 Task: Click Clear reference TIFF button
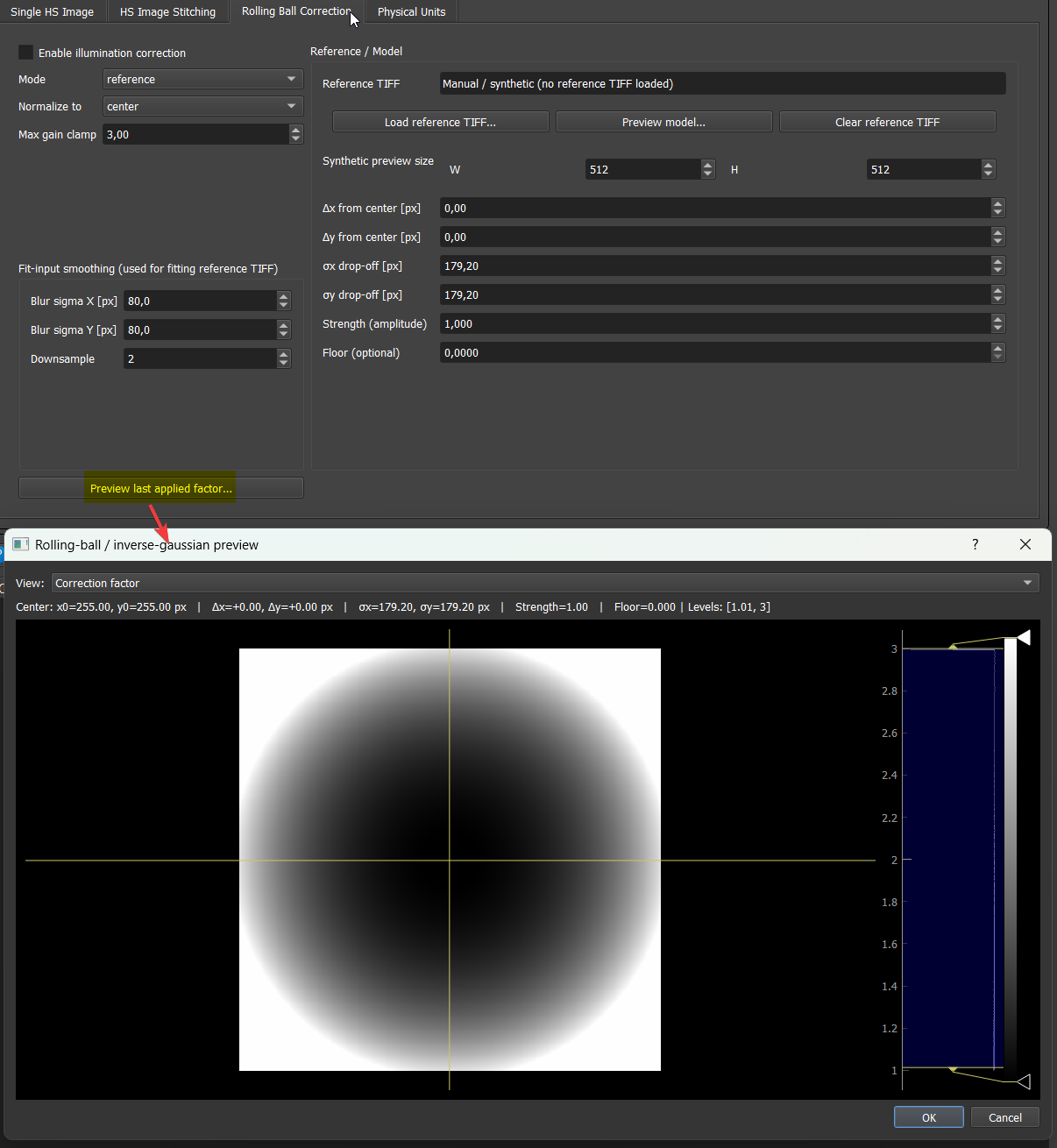pyautogui.click(x=887, y=122)
